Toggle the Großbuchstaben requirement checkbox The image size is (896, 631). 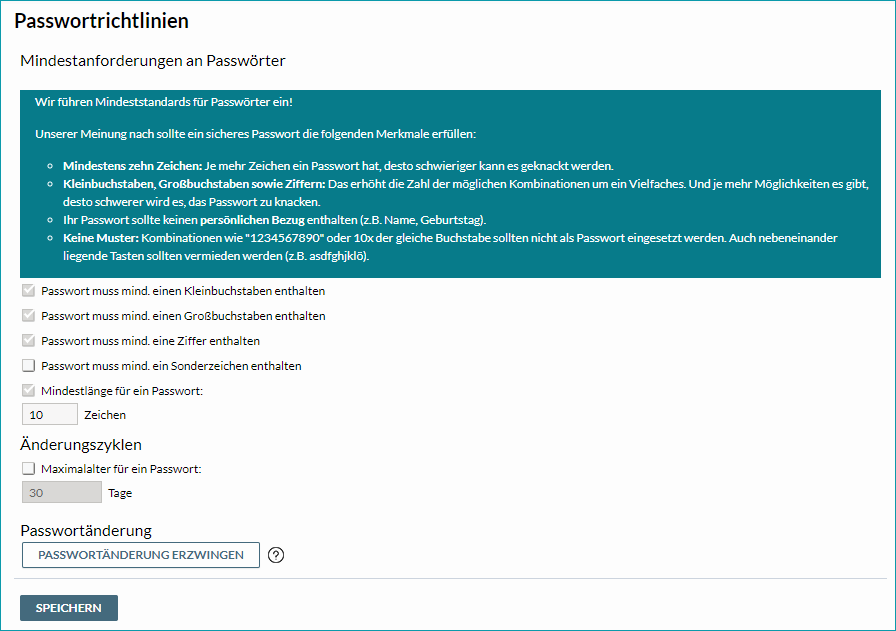(29, 316)
